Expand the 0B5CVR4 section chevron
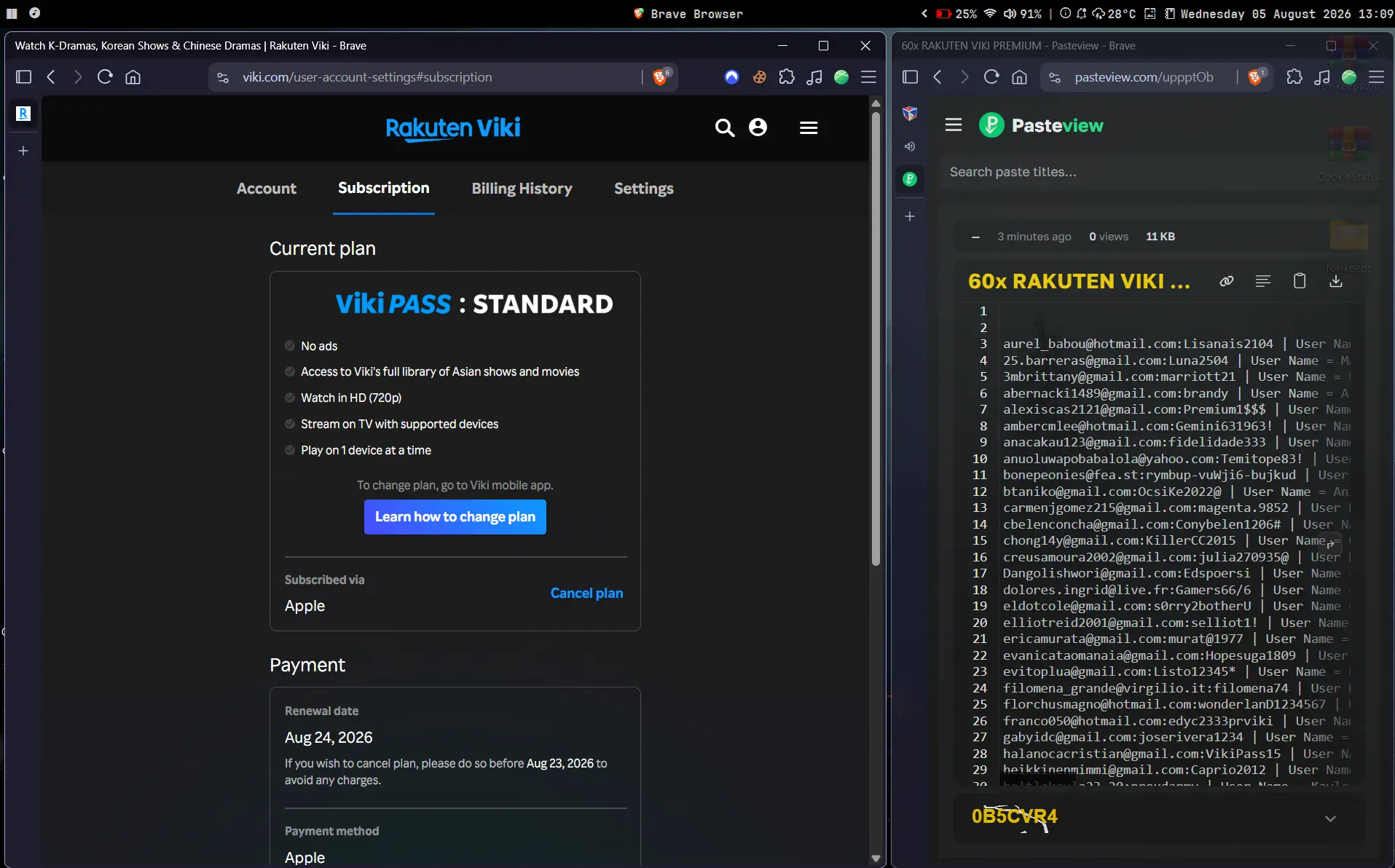Image resolution: width=1395 pixels, height=868 pixels. pyautogui.click(x=1330, y=818)
